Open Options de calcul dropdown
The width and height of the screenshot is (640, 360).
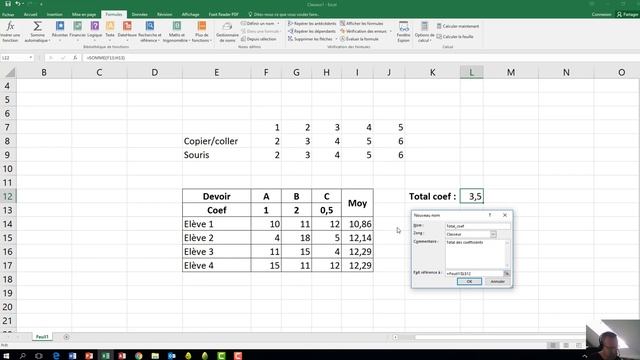(x=424, y=31)
